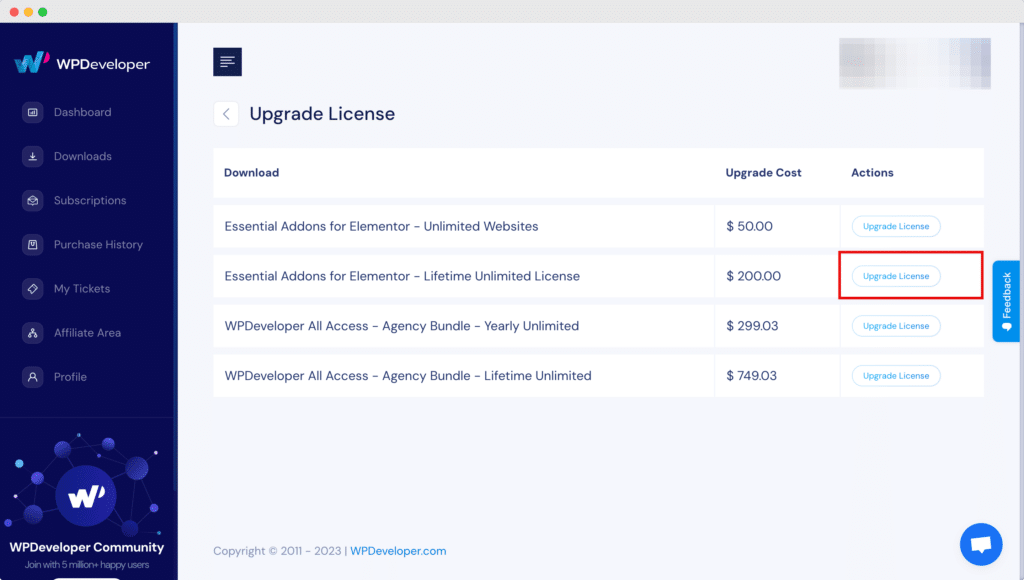Click the user profile area top right
Viewport: 1024px width, 580px height.
point(914,63)
